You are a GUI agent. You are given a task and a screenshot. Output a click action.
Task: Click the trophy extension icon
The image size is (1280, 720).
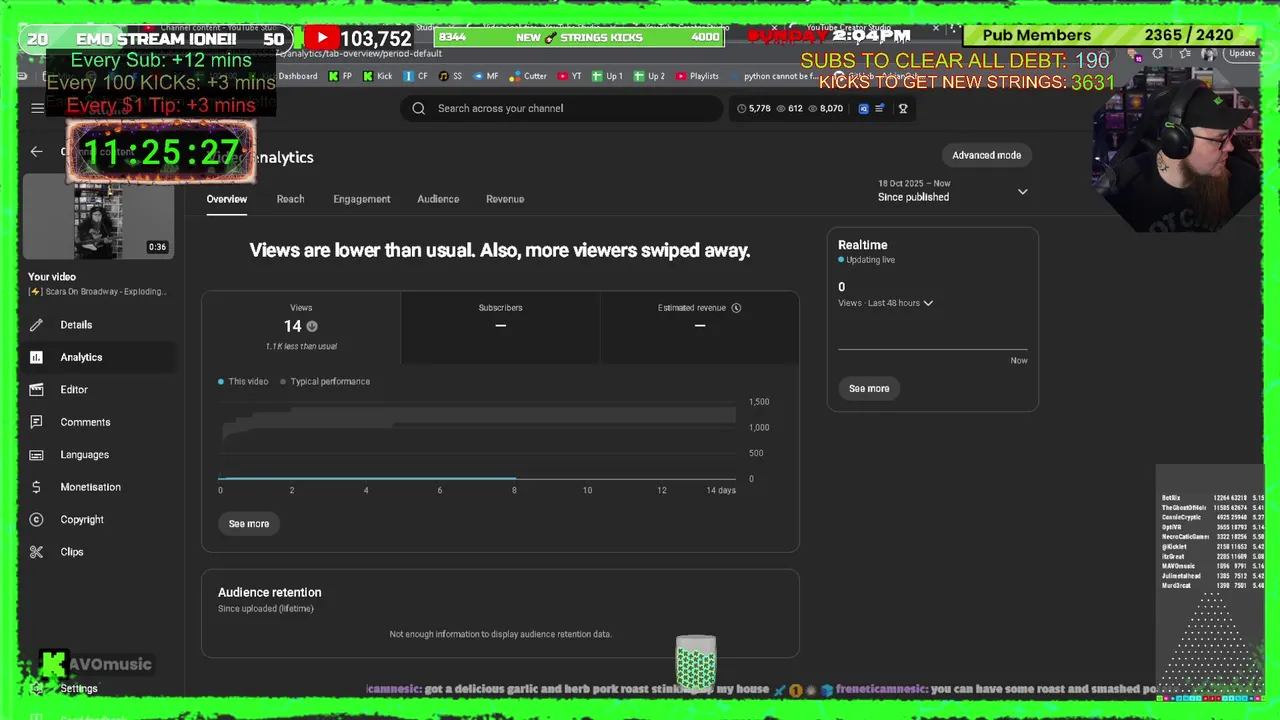[x=903, y=108]
